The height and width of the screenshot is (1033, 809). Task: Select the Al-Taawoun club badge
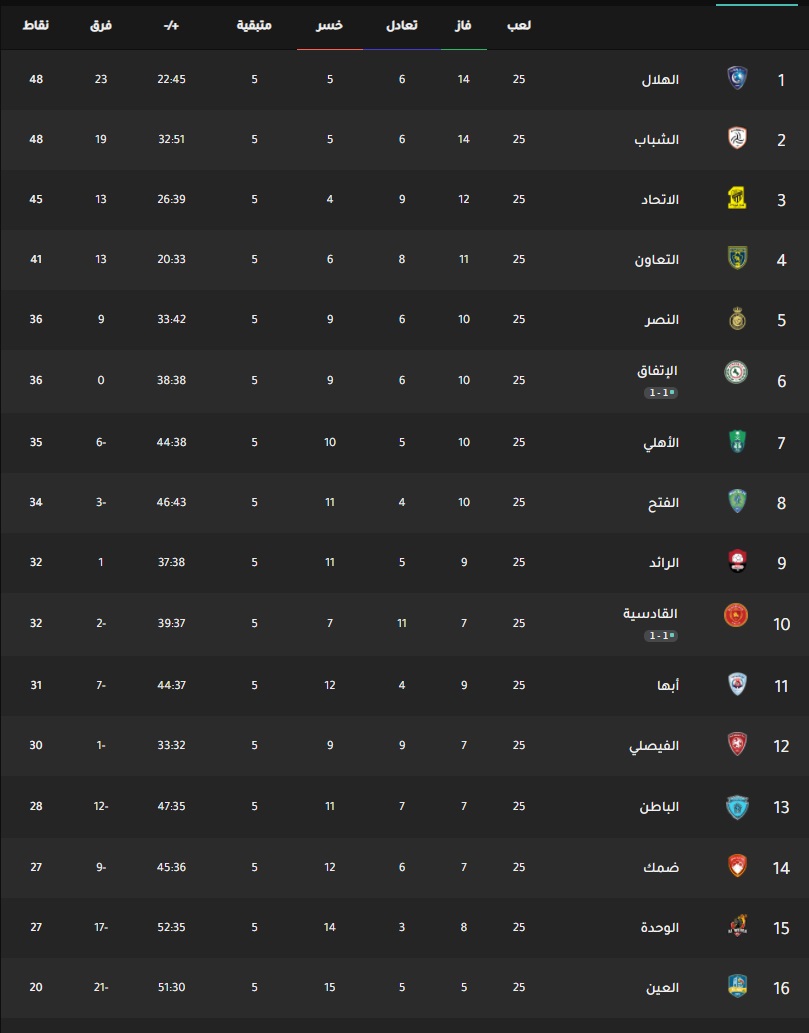[x=737, y=258]
